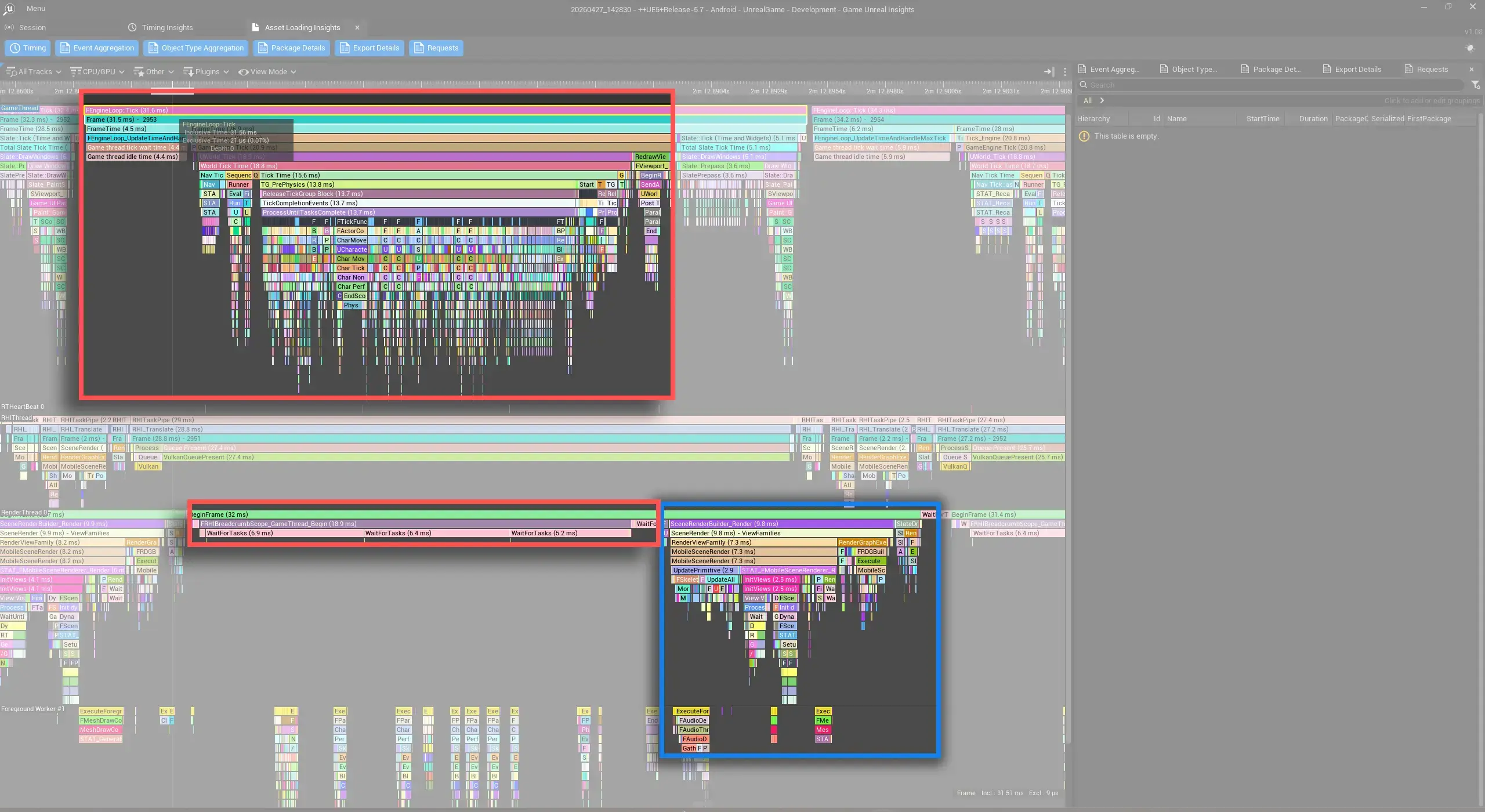
Task: Open the Object Type... panel tab
Action: (x=1189, y=69)
